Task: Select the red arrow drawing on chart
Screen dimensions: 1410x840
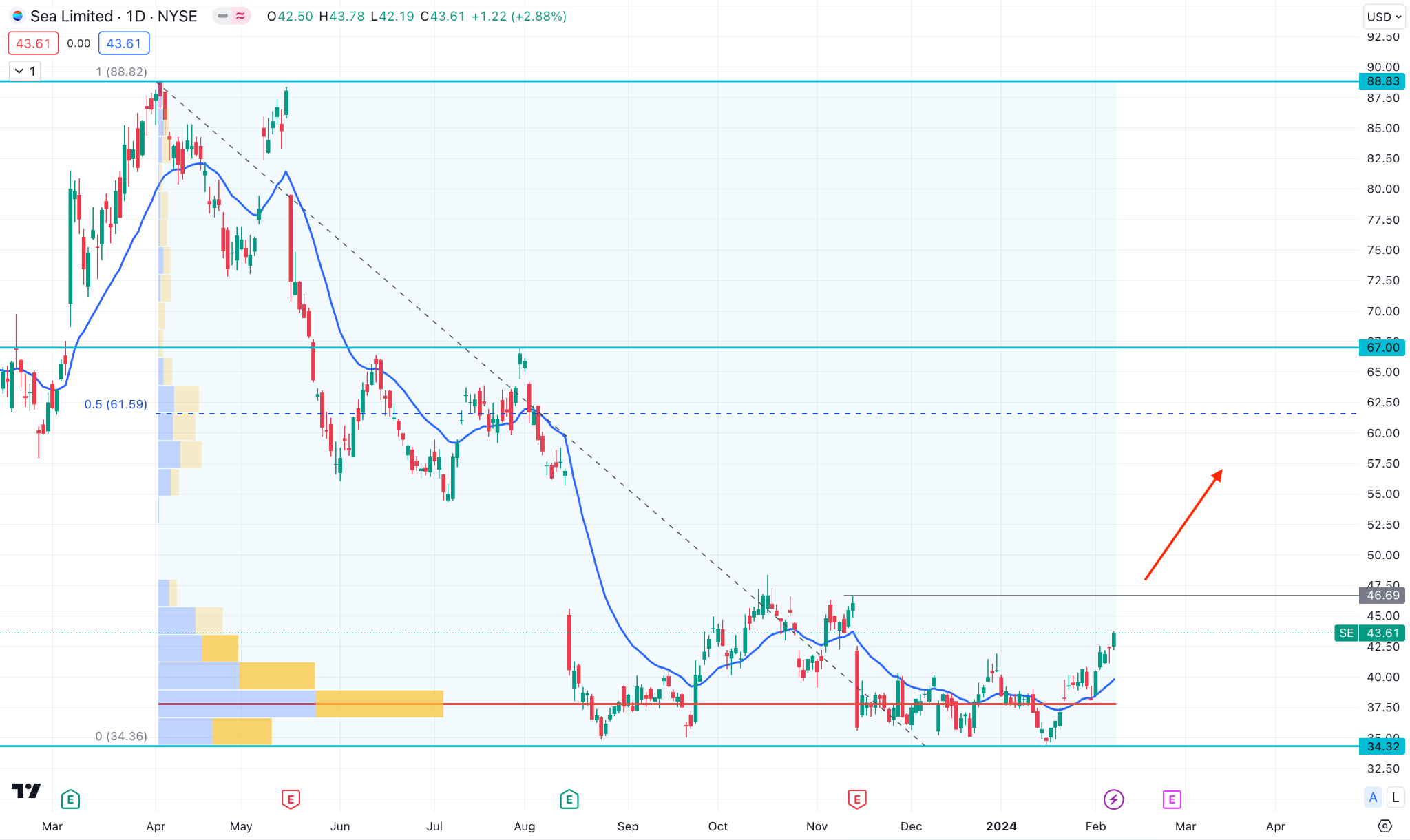Action: pyautogui.click(x=1183, y=526)
